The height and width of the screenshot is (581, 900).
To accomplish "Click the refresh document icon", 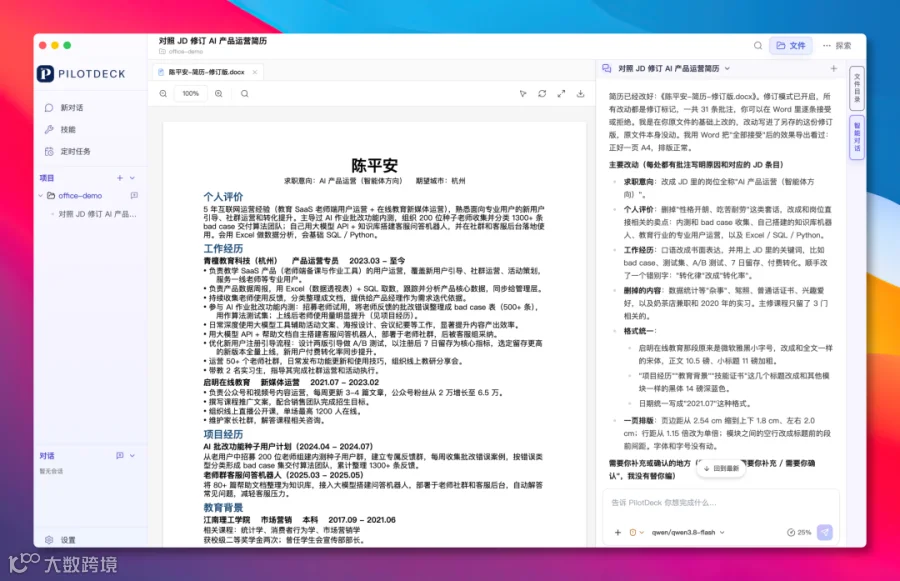I will tap(542, 94).
